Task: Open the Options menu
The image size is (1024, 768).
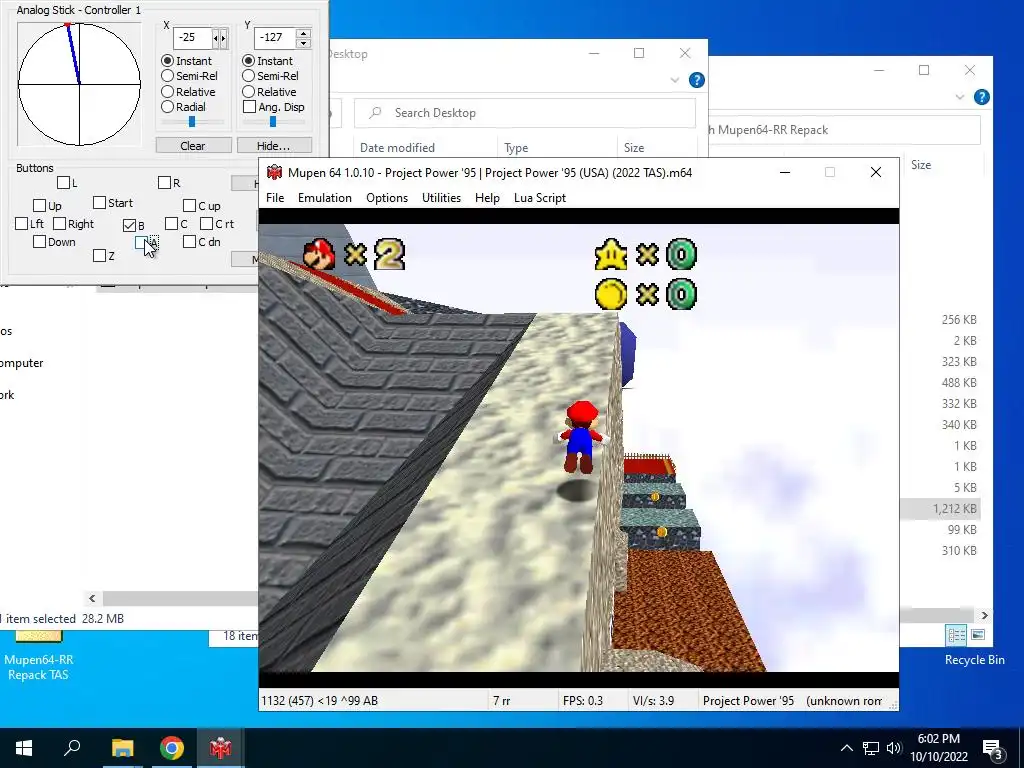Action: pyautogui.click(x=387, y=198)
